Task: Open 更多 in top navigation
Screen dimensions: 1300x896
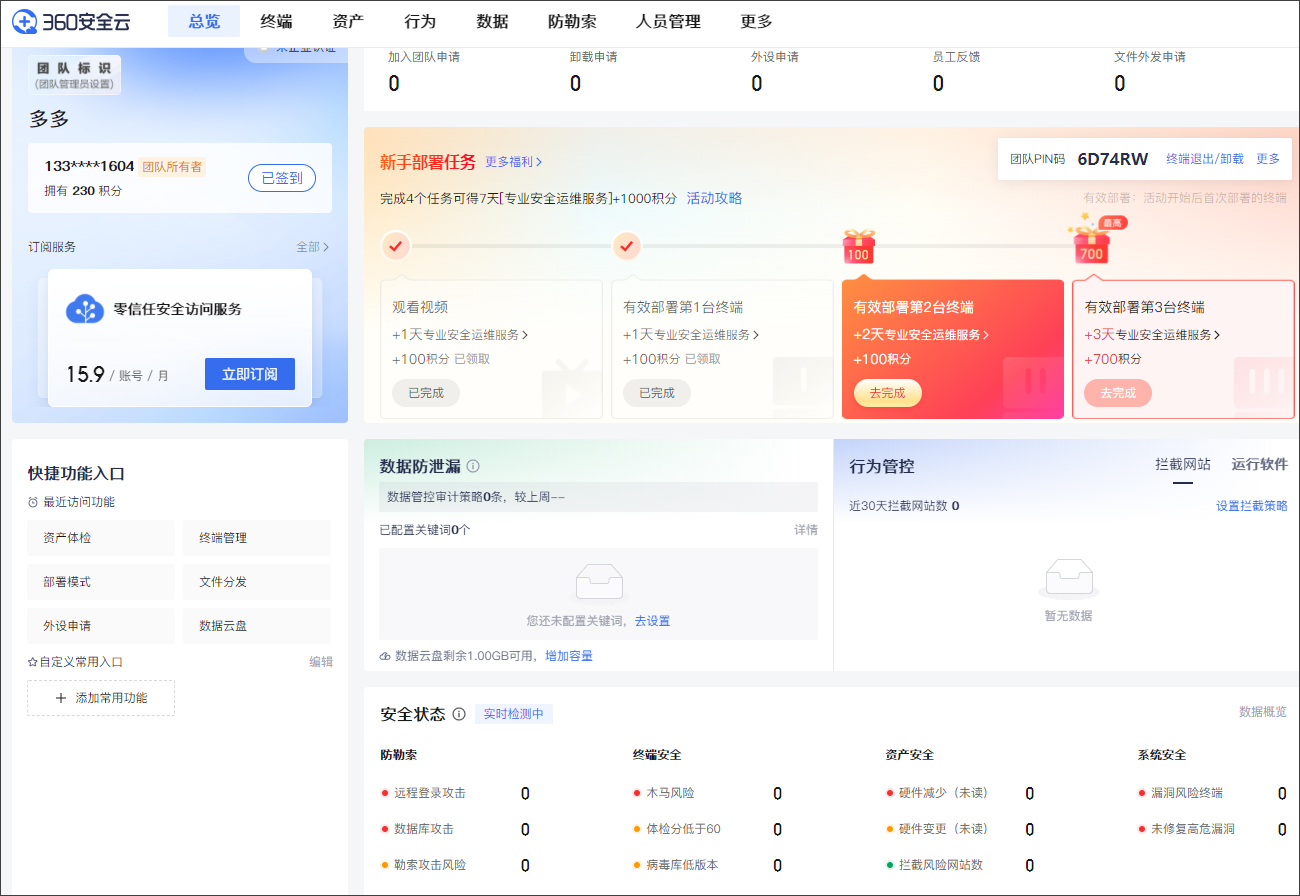Action: [x=756, y=21]
